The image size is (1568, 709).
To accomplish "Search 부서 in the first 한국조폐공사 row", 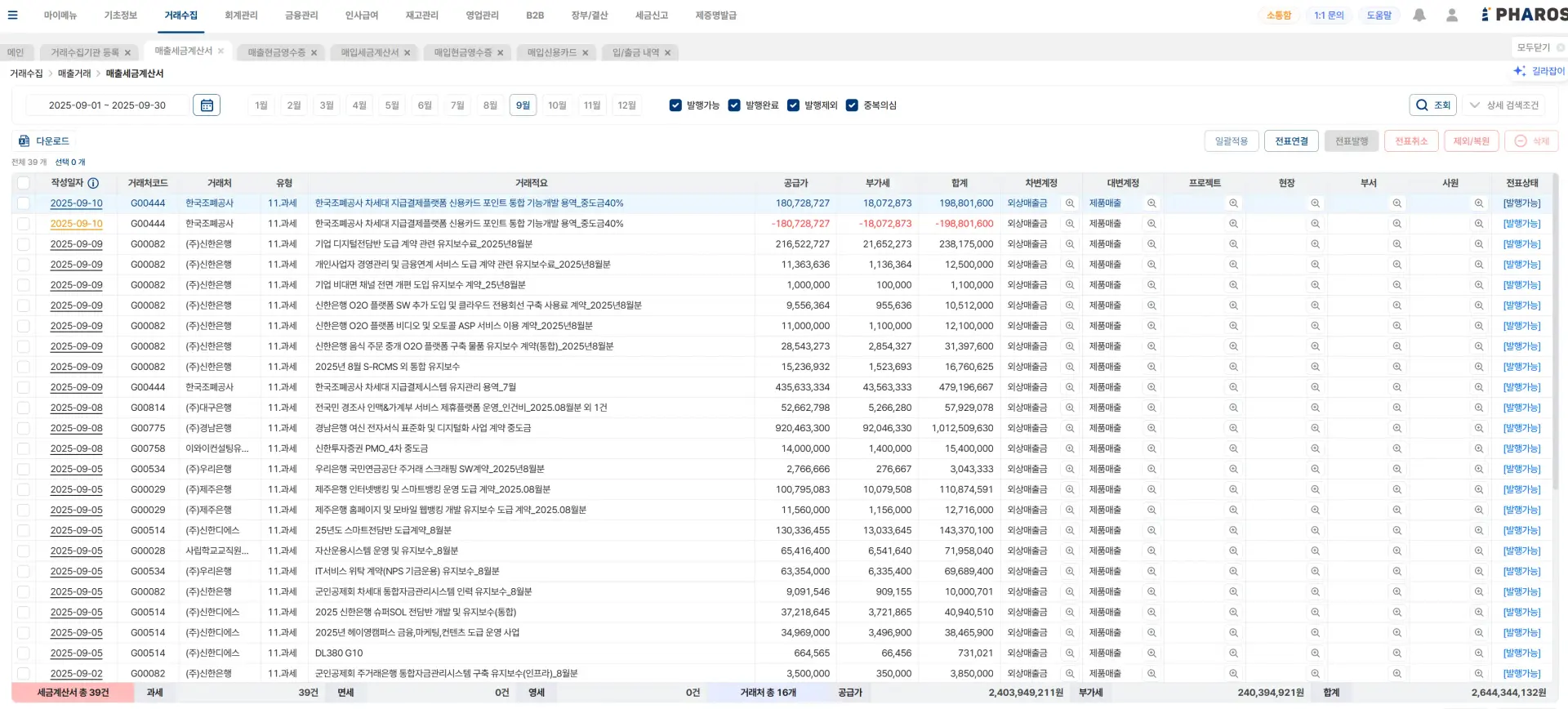I will click(1397, 203).
